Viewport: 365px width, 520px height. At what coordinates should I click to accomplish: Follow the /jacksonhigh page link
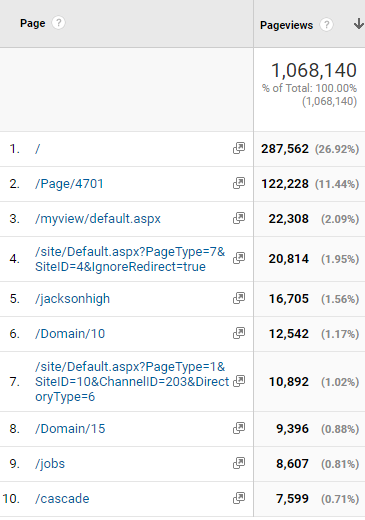pos(72,299)
